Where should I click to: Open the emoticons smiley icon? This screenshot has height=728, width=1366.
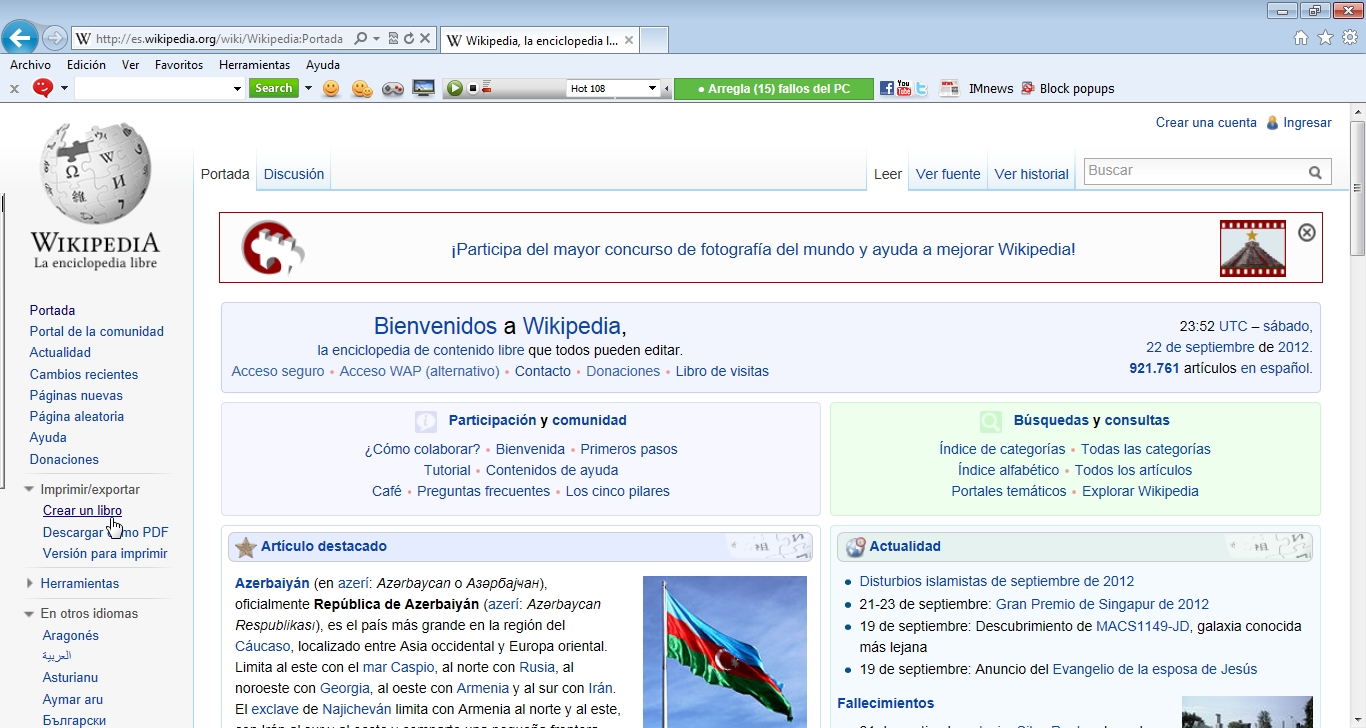[x=331, y=88]
